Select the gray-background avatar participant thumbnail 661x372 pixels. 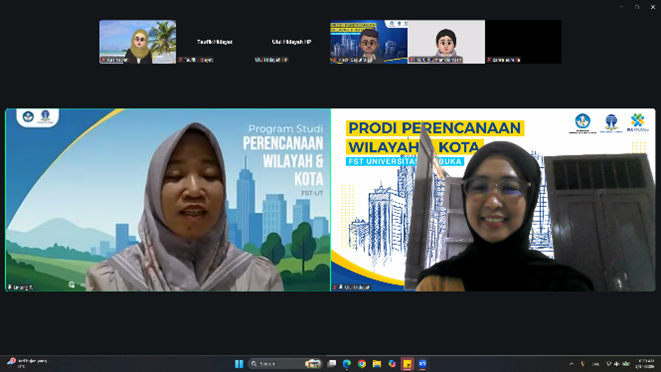446,42
